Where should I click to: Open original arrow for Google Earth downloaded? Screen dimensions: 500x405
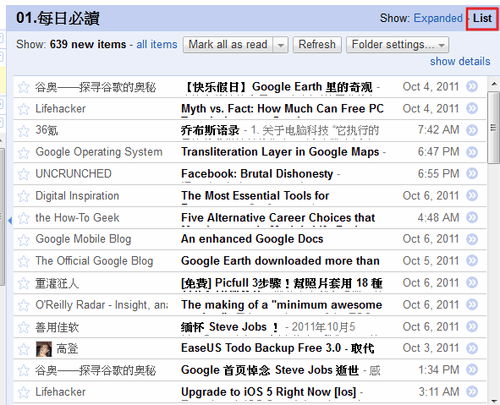pos(472,261)
